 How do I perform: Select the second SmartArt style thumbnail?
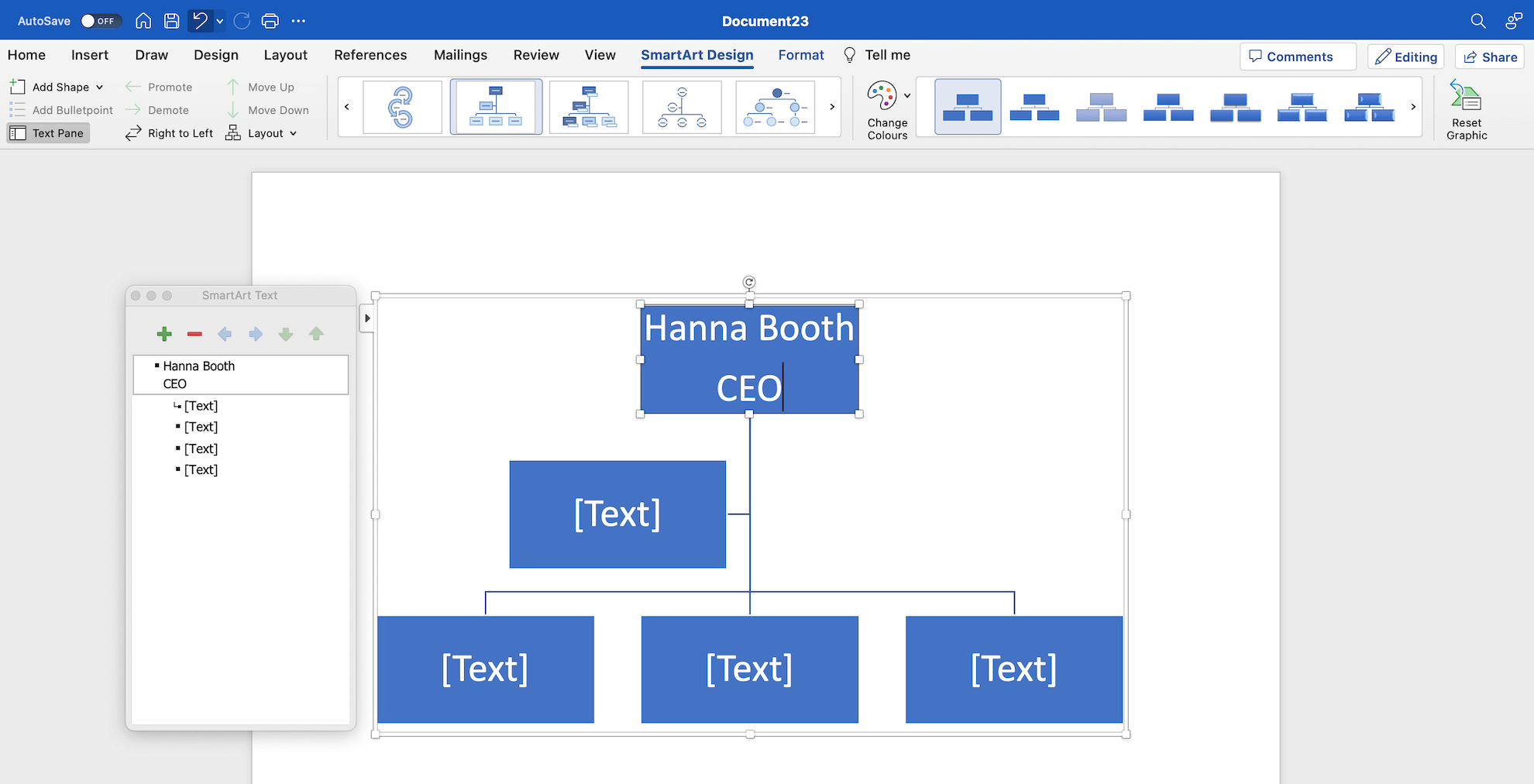[1034, 107]
